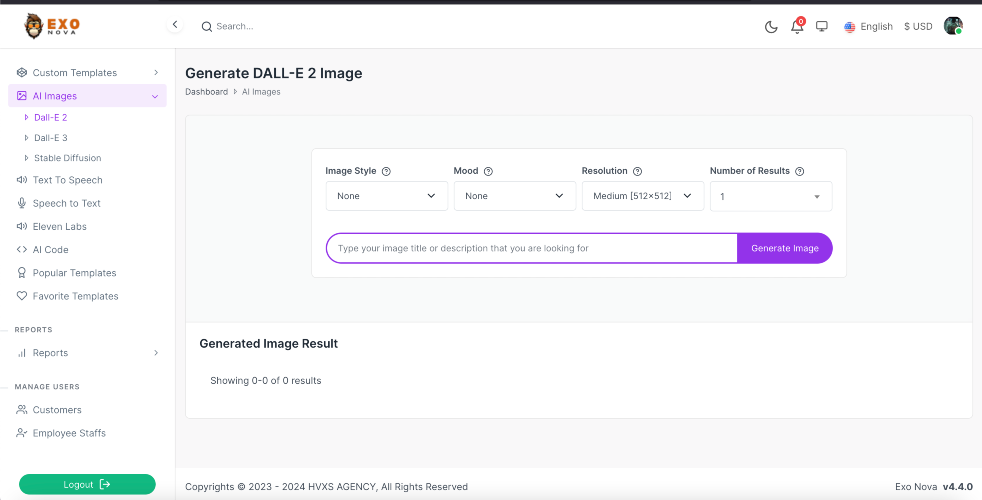Click the search magnifier icon
The image size is (982, 500).
[x=207, y=27]
